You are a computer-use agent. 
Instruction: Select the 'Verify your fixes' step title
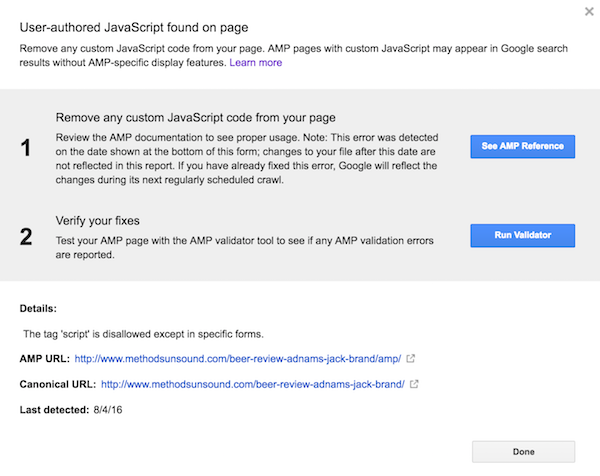98,221
